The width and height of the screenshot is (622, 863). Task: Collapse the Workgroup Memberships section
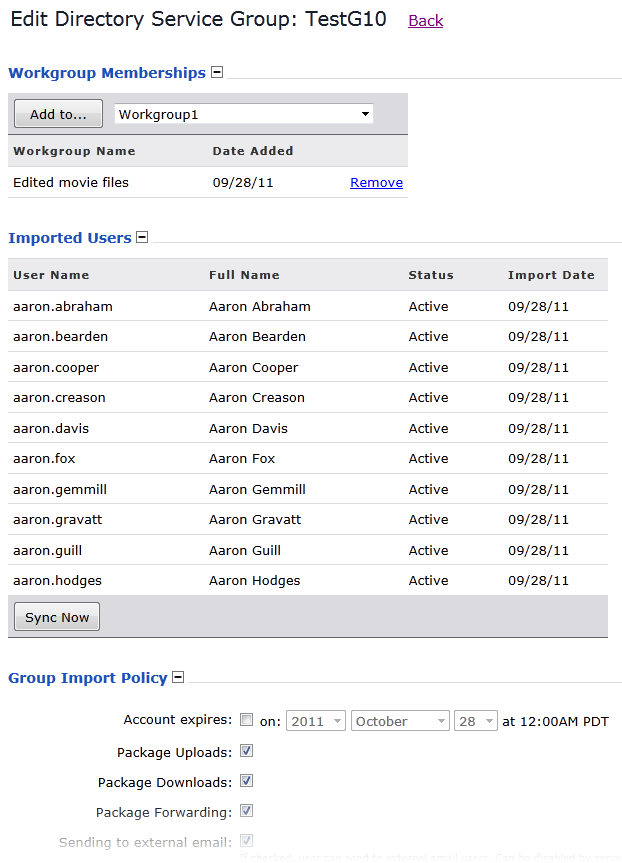pos(217,73)
